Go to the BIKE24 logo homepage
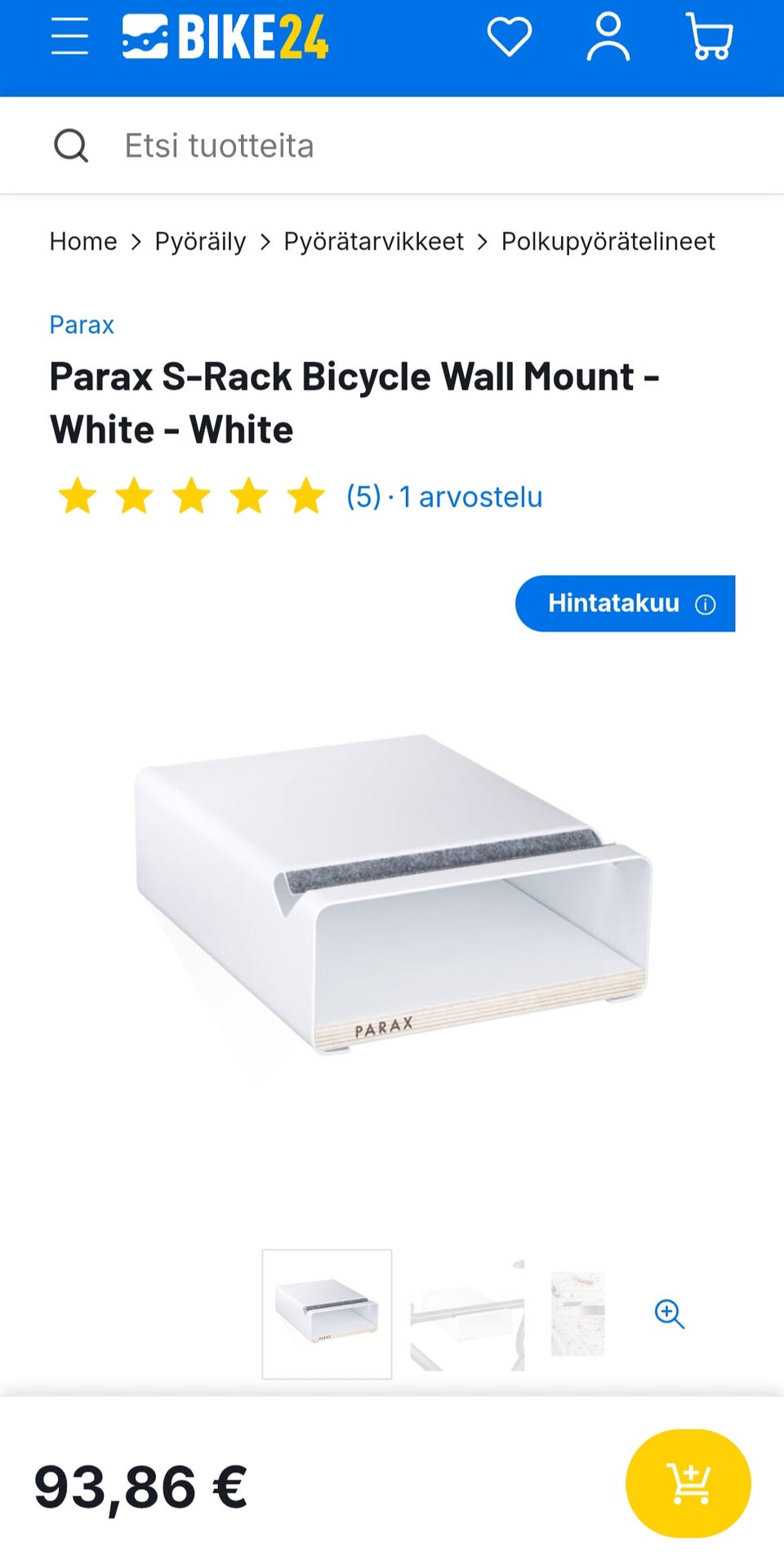This screenshot has width=784, height=1561. (225, 37)
